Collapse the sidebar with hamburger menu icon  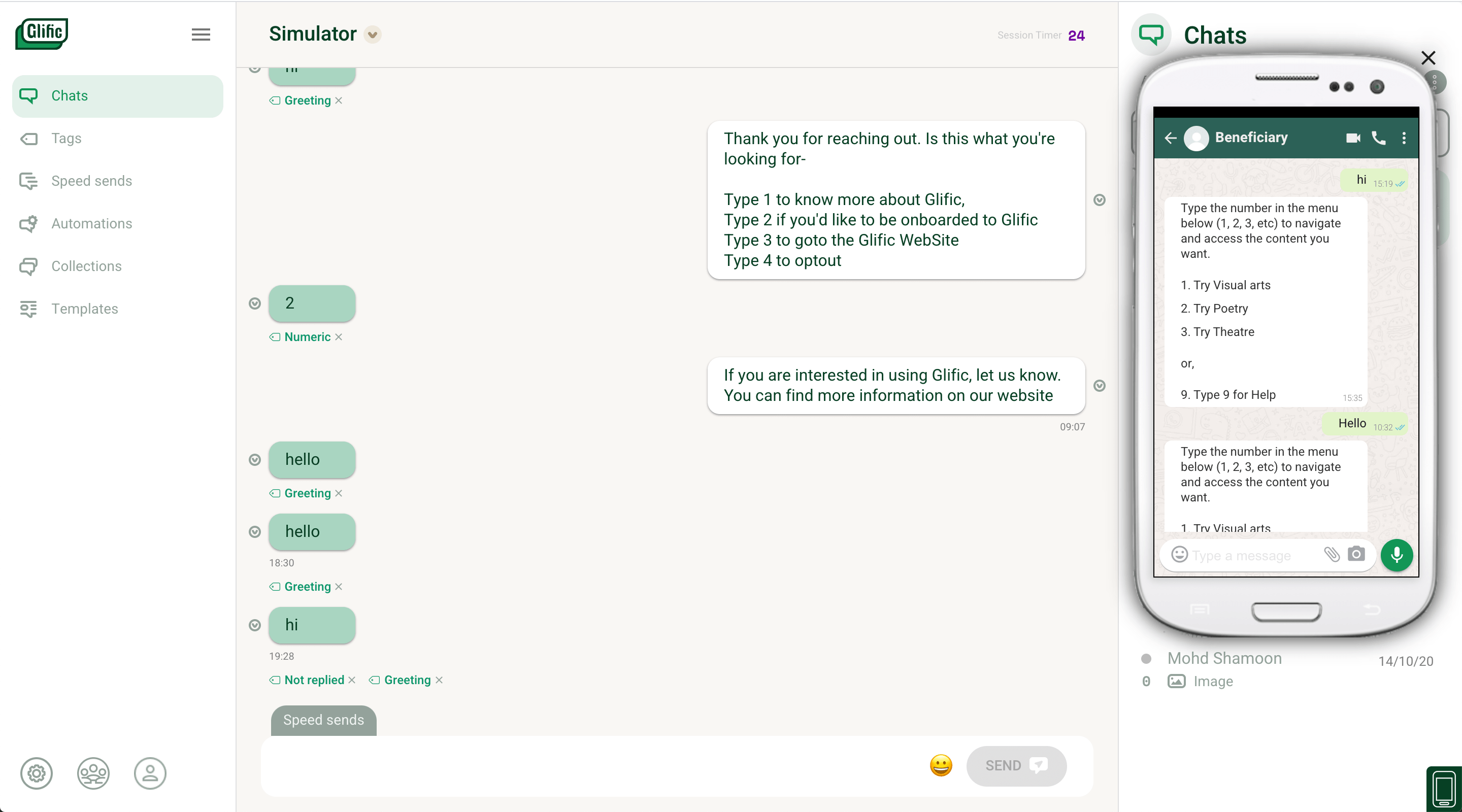point(201,35)
